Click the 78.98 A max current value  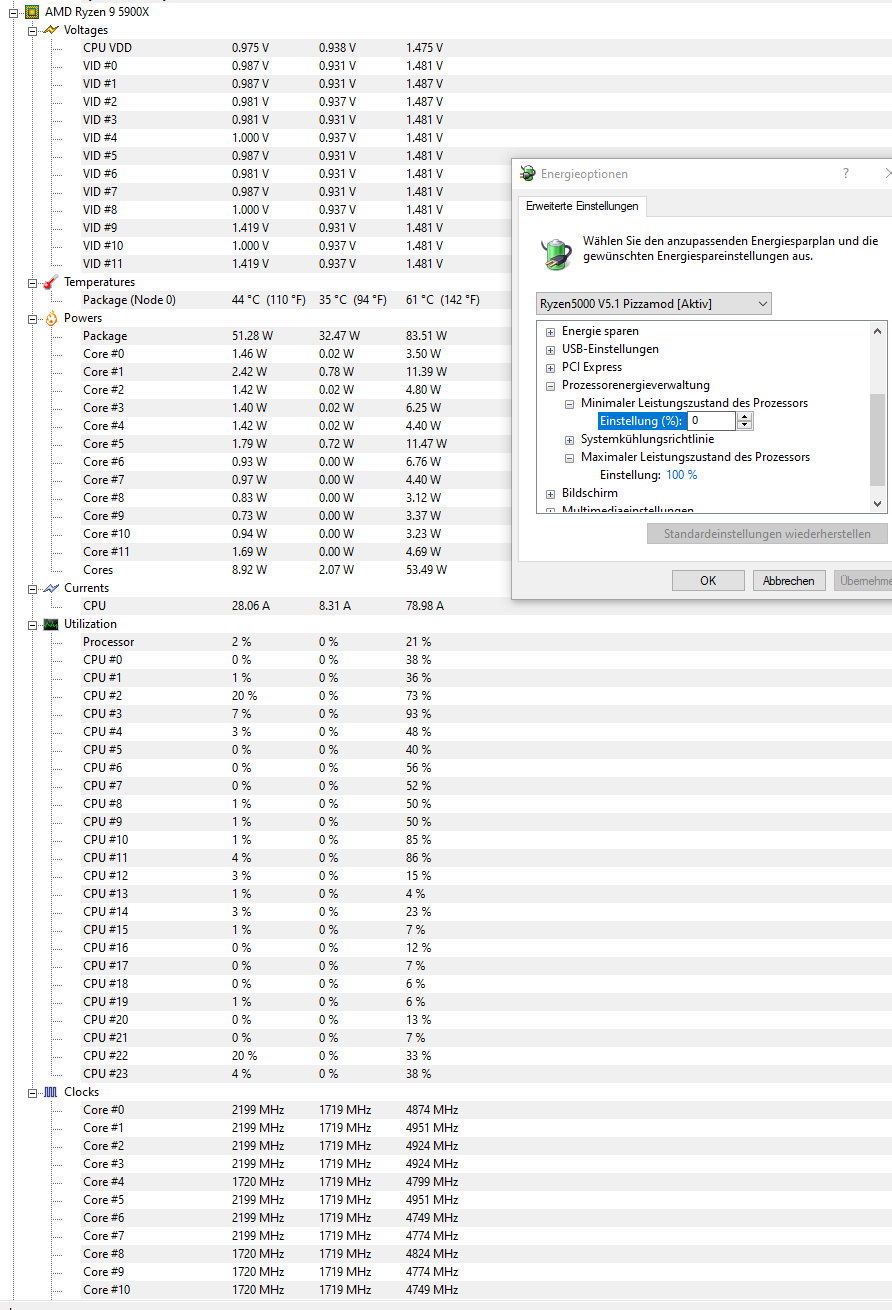(x=425, y=606)
